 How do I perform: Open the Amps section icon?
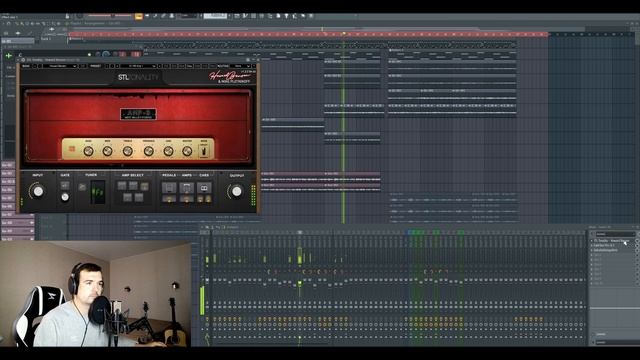point(187,187)
